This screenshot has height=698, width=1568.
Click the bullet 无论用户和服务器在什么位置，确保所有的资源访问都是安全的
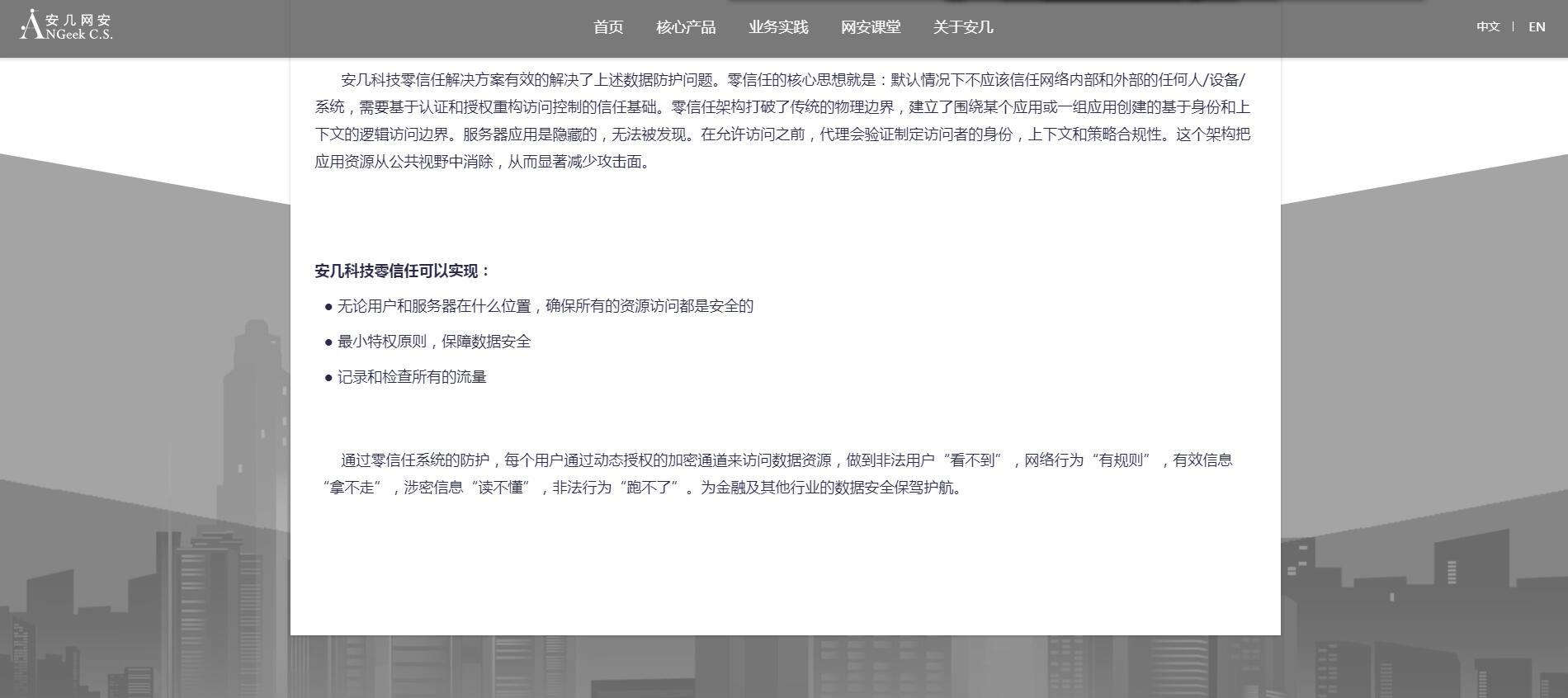point(539,306)
